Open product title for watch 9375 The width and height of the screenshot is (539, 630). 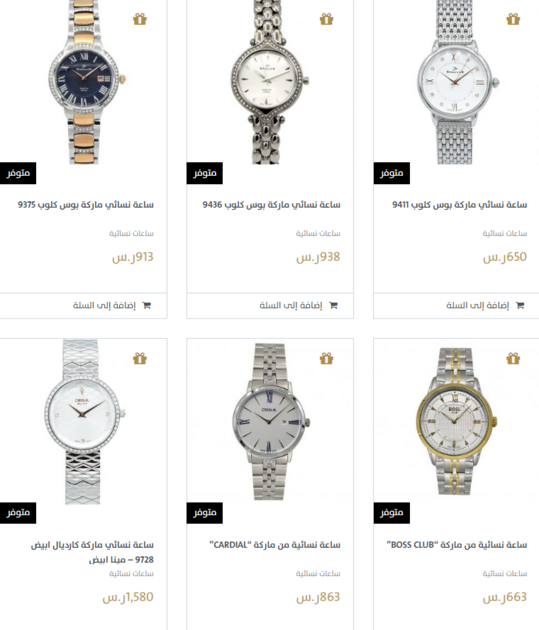(x=86, y=205)
